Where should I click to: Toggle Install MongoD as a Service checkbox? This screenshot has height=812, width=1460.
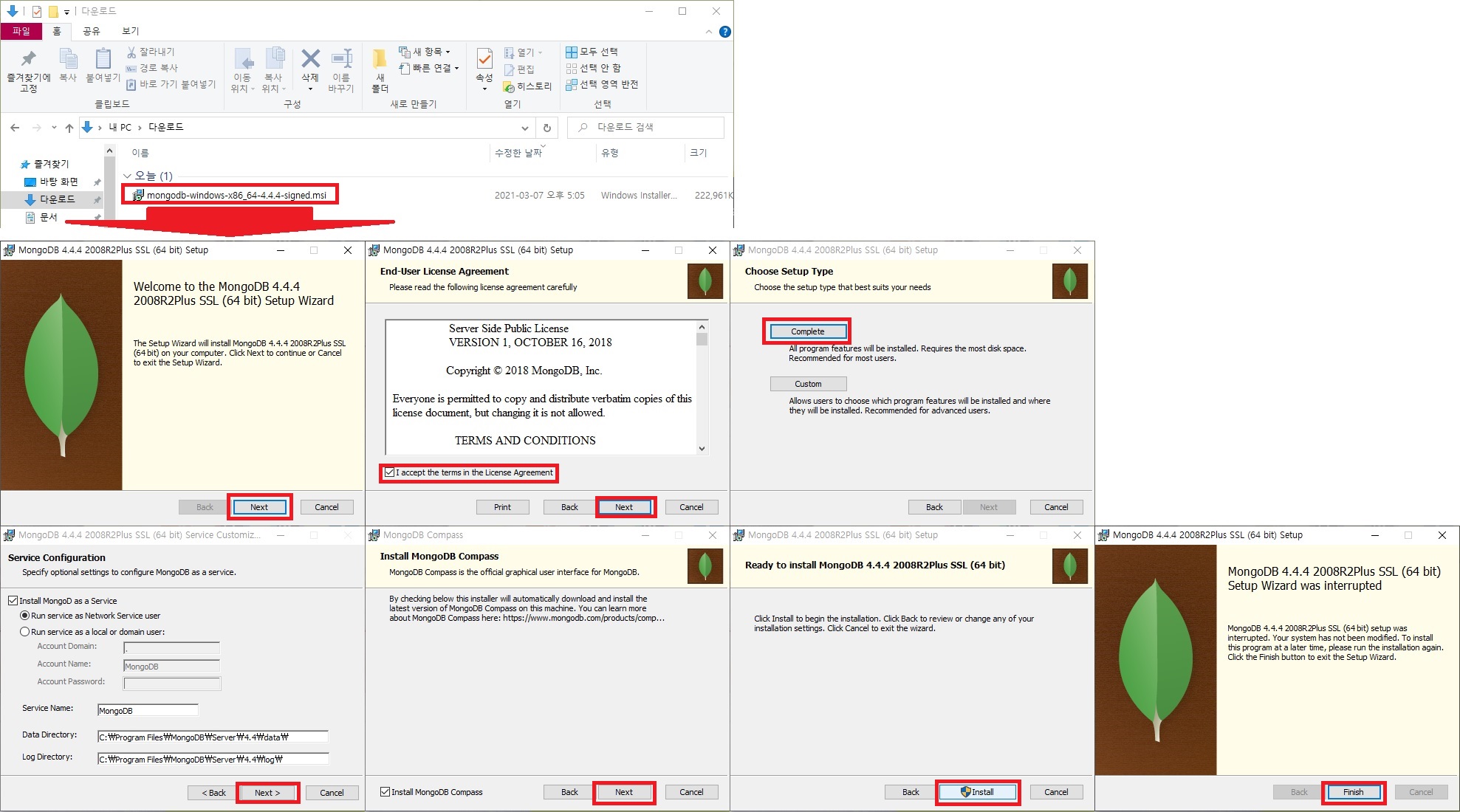pyautogui.click(x=13, y=601)
